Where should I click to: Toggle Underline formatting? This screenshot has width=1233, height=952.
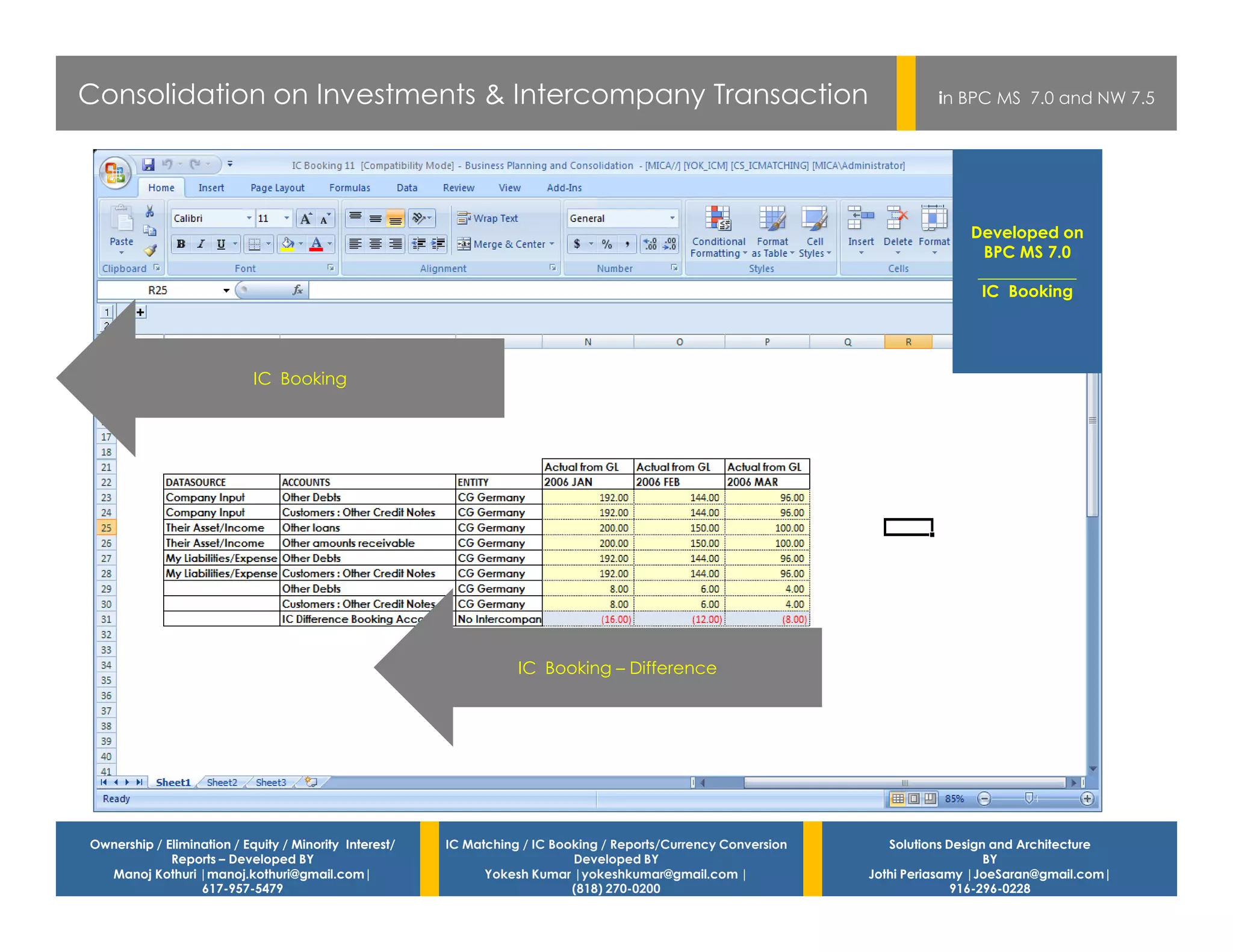(221, 244)
